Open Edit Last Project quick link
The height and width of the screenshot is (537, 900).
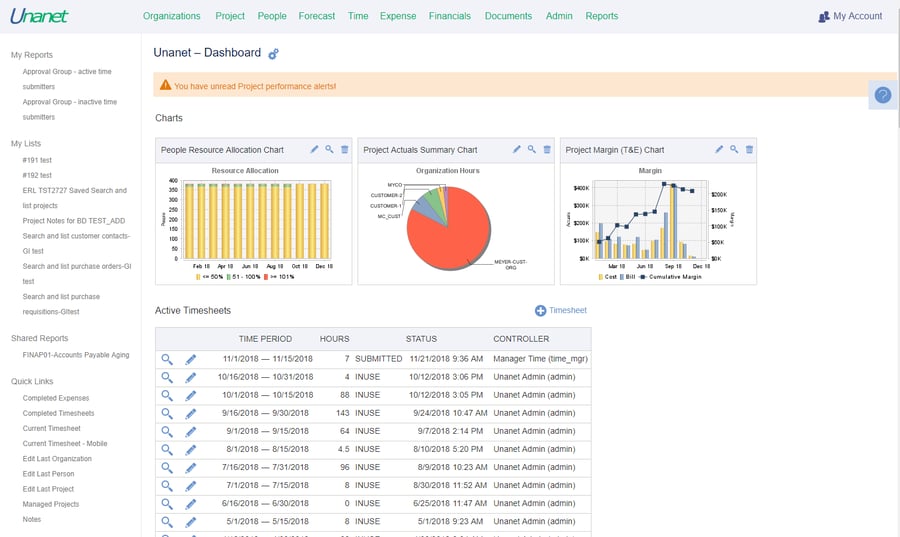(48, 489)
